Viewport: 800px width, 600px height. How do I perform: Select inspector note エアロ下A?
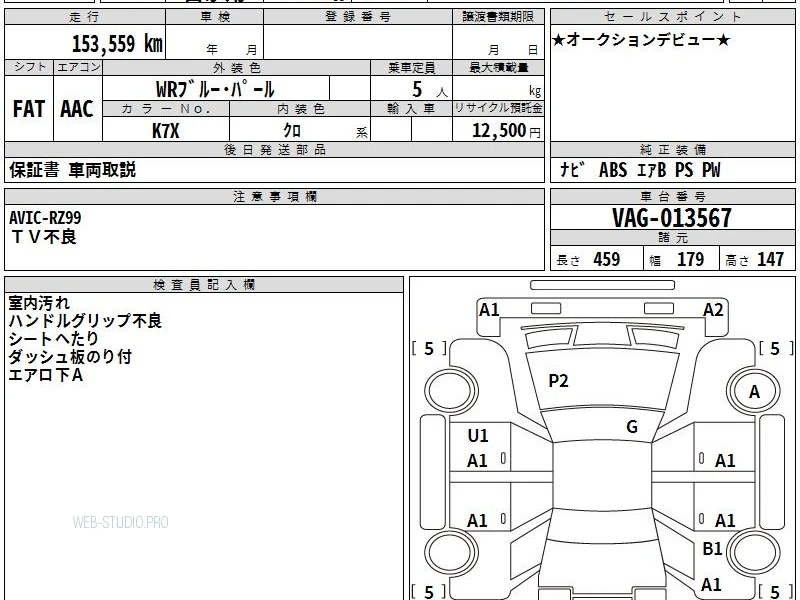click(x=45, y=375)
